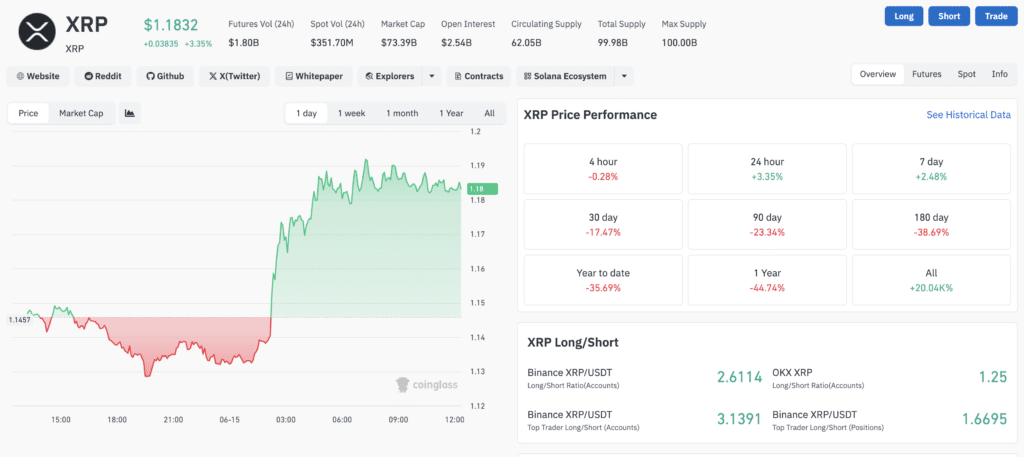Click the XRP Price Performance heading
The height and width of the screenshot is (457, 1024).
pyautogui.click(x=590, y=115)
